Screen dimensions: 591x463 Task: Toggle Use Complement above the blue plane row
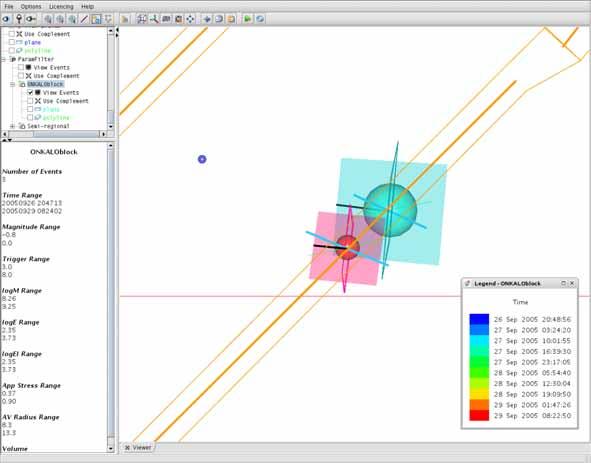pos(12,34)
